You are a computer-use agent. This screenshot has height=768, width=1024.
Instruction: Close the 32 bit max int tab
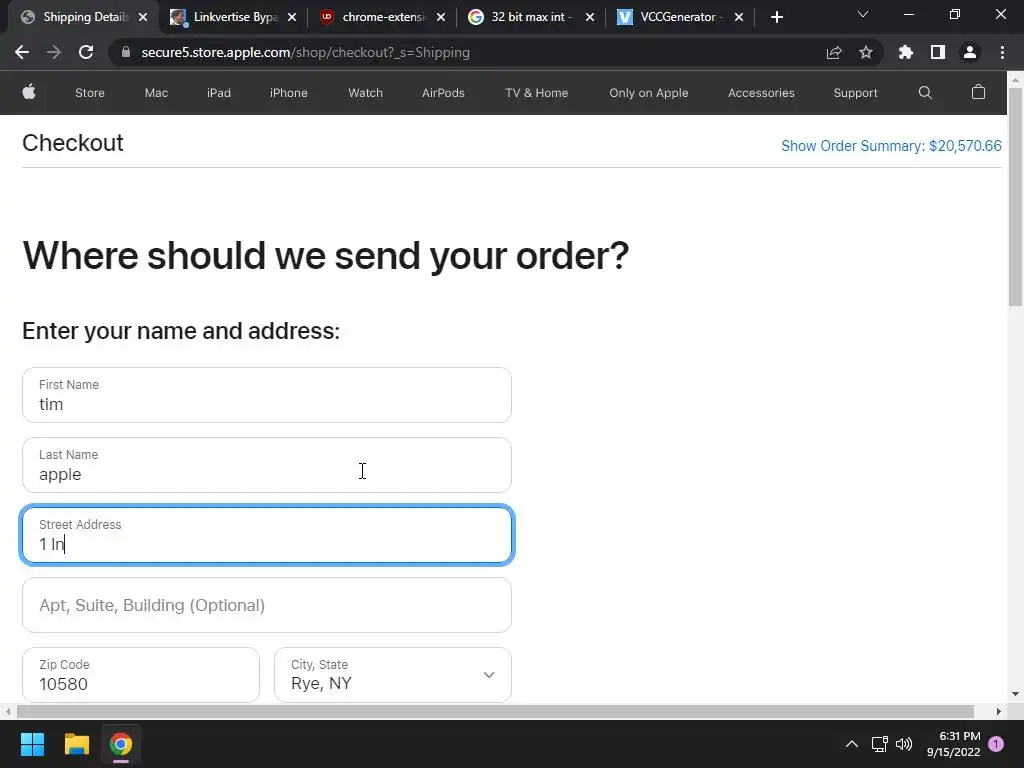[x=590, y=17]
